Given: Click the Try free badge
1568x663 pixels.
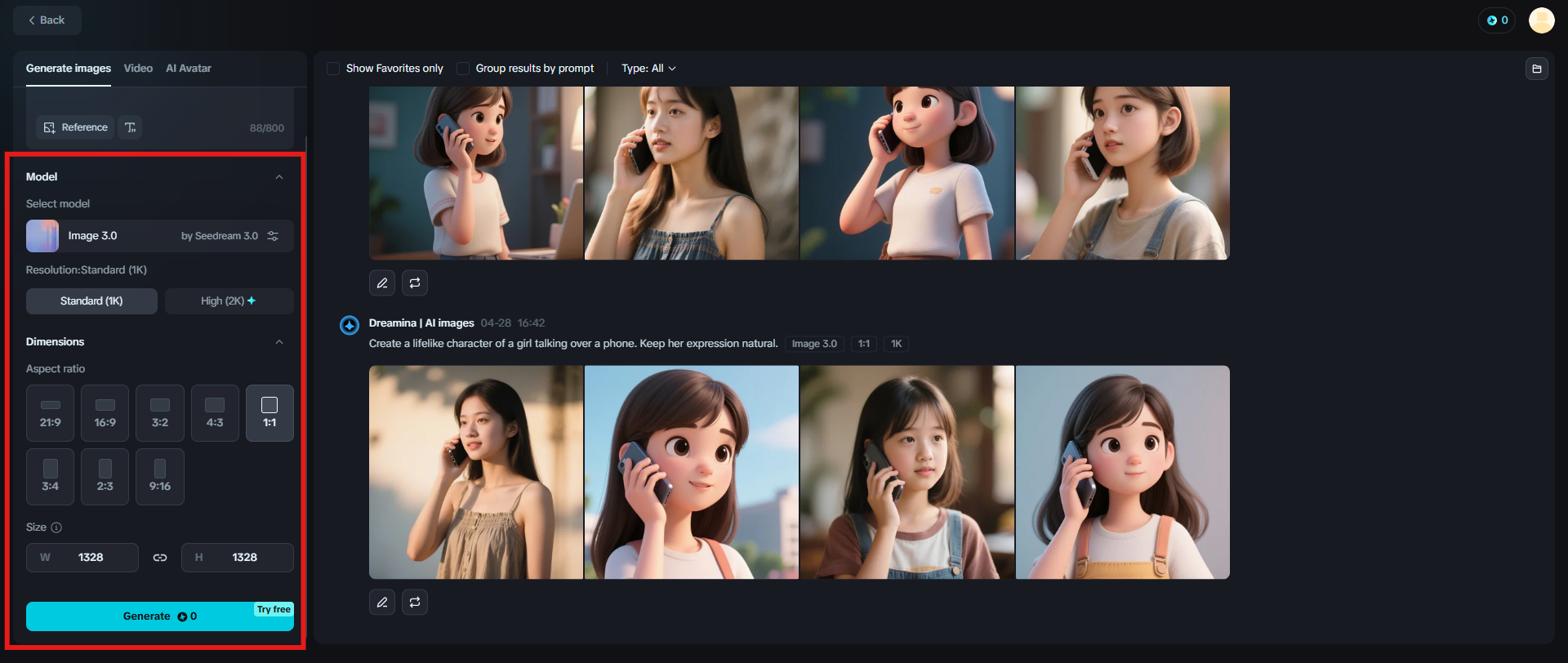Looking at the screenshot, I should click(274, 610).
